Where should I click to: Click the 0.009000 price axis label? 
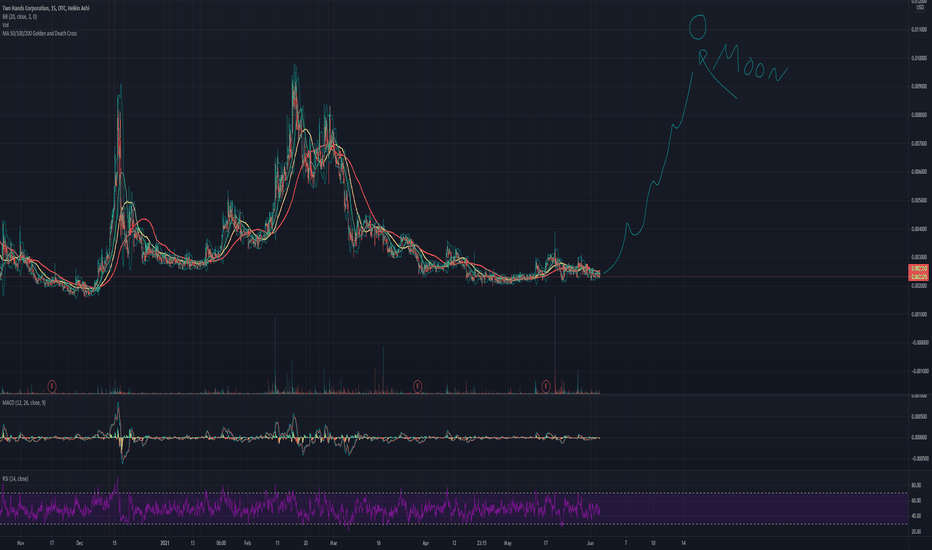pyautogui.click(x=919, y=86)
